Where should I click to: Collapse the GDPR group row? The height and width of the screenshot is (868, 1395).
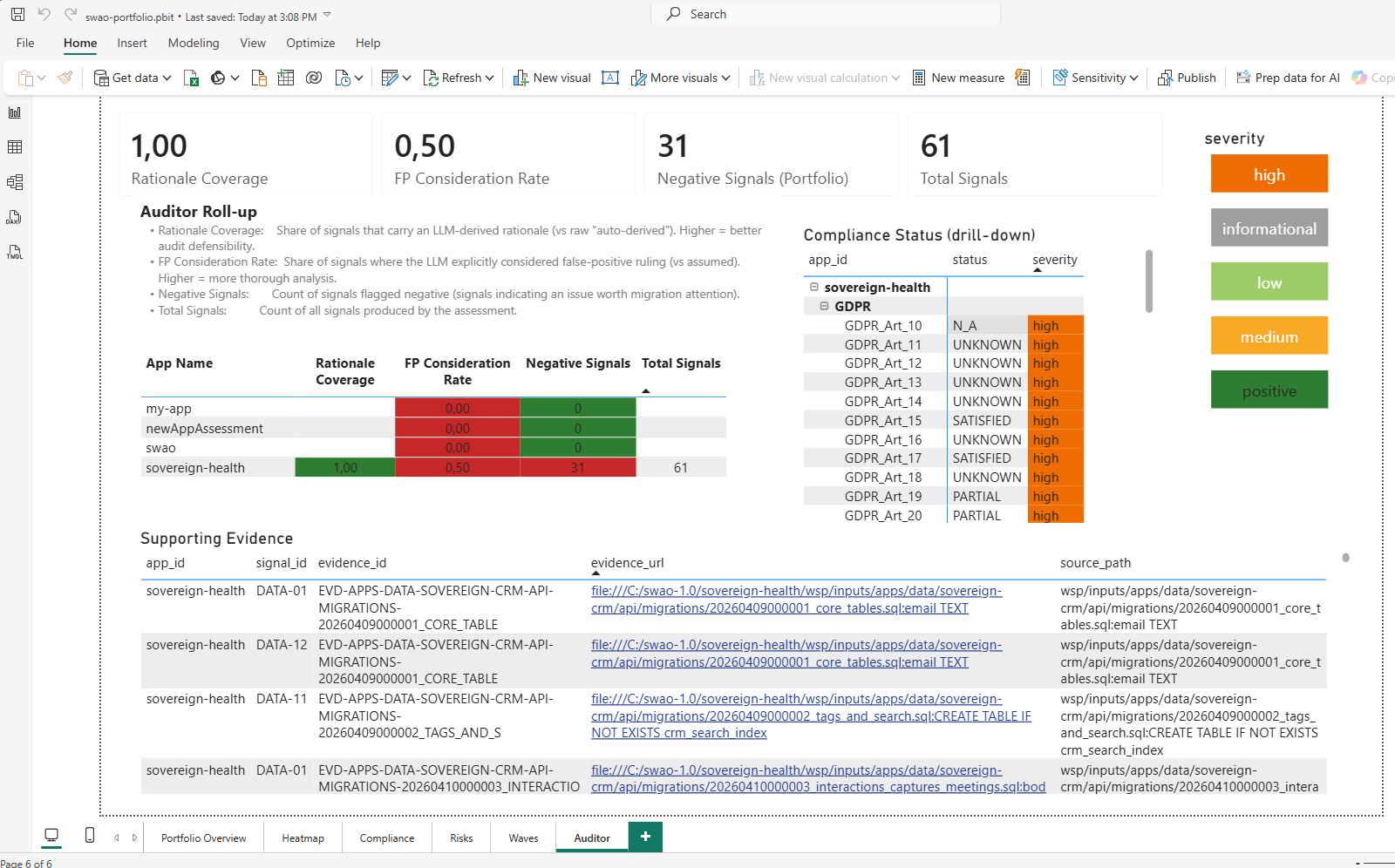point(824,306)
